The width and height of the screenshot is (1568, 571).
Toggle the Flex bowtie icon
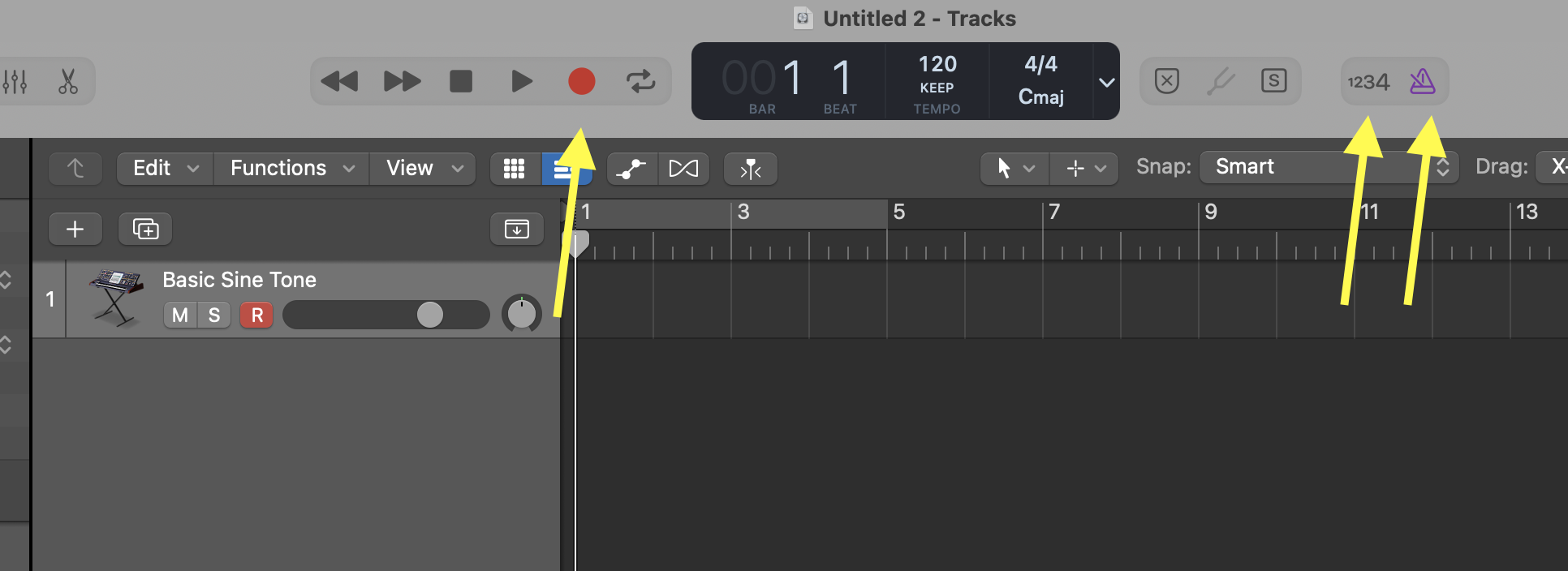coord(683,169)
